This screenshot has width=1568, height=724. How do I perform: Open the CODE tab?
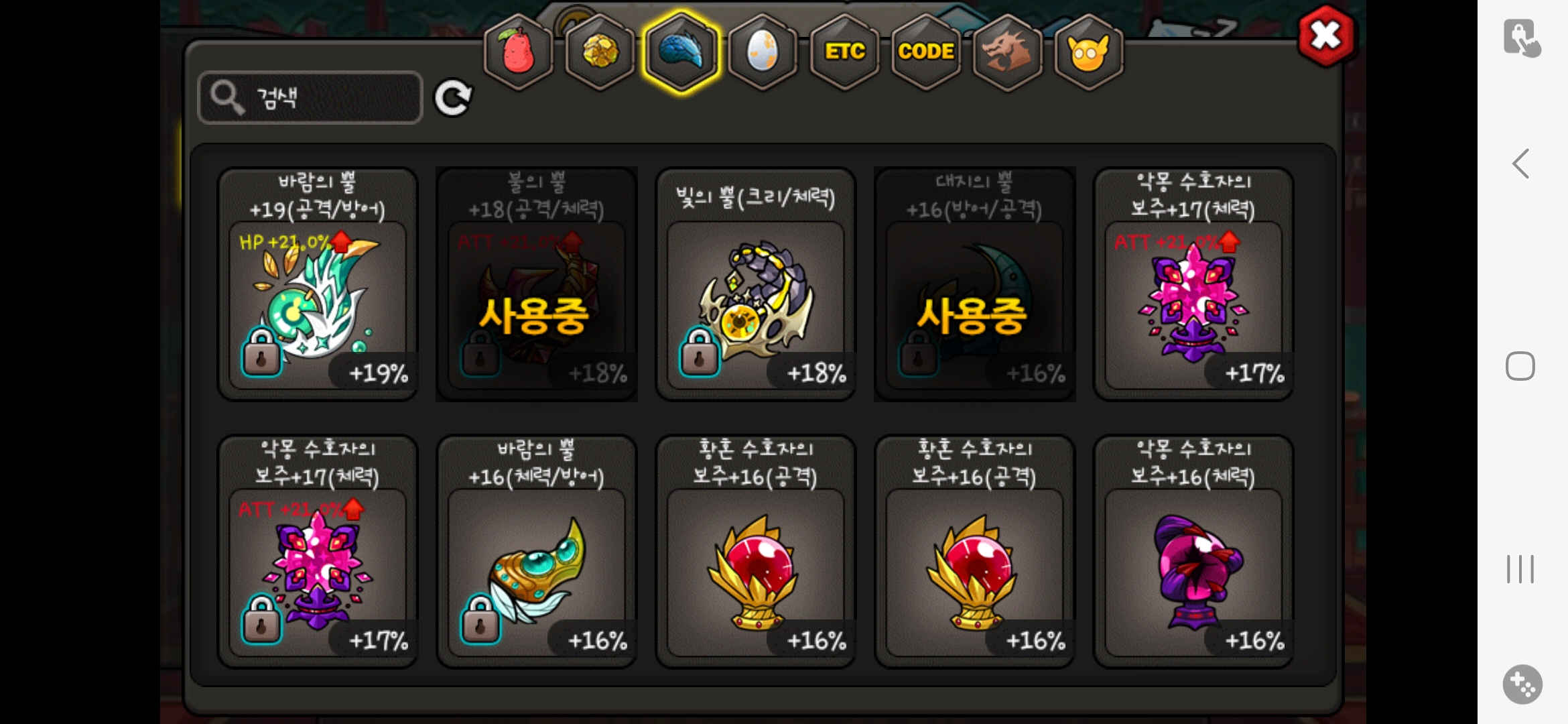tap(926, 52)
